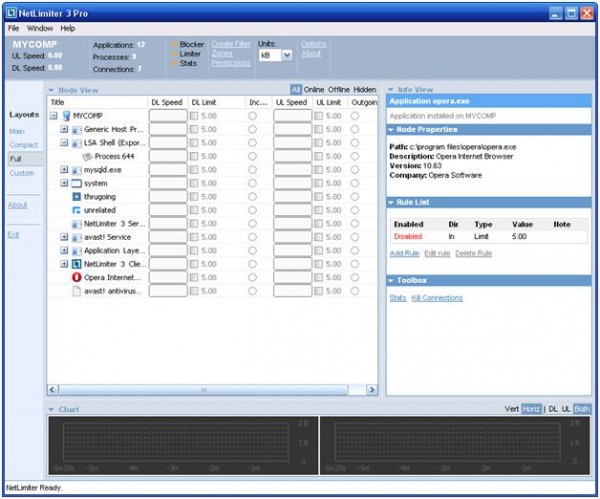The height and width of the screenshot is (499, 600).
Task: Collapse the LSA Shell node
Action: (64, 143)
